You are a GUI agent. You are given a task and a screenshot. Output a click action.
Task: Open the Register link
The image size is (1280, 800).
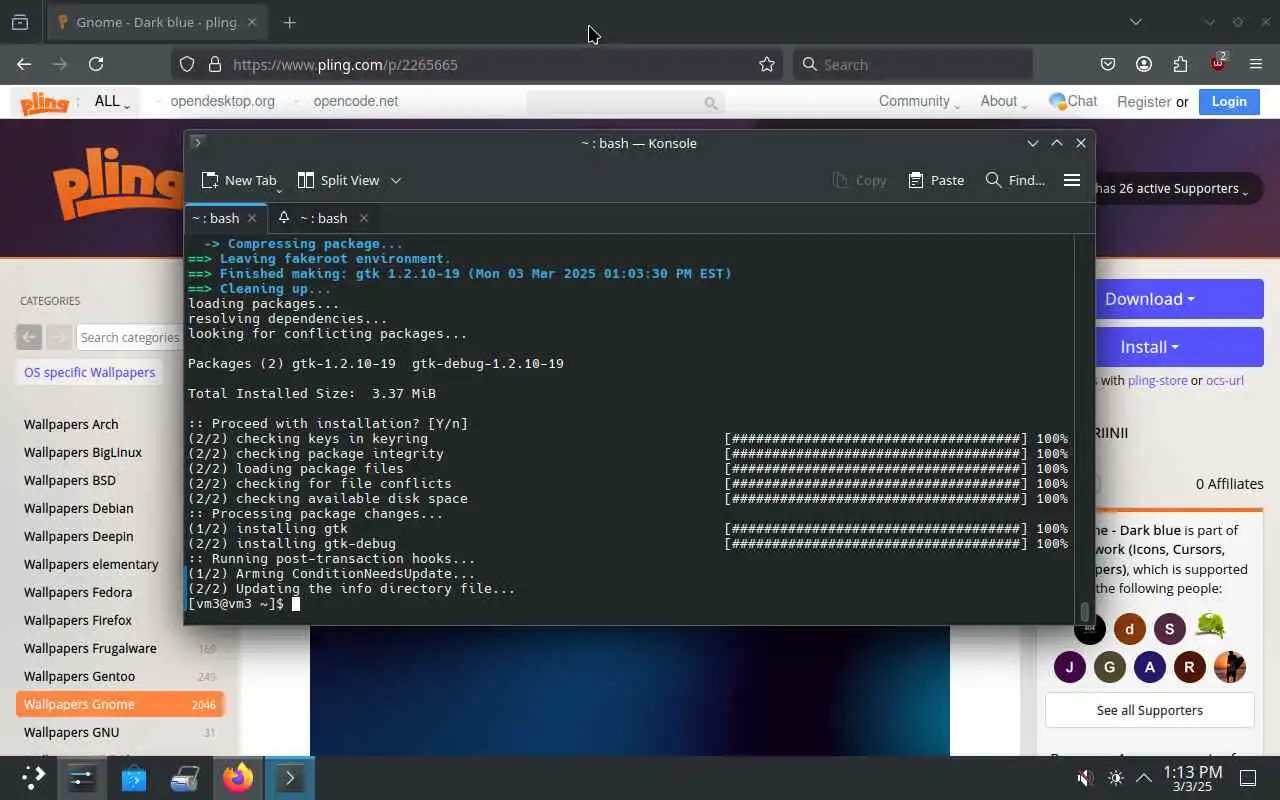(x=1144, y=102)
